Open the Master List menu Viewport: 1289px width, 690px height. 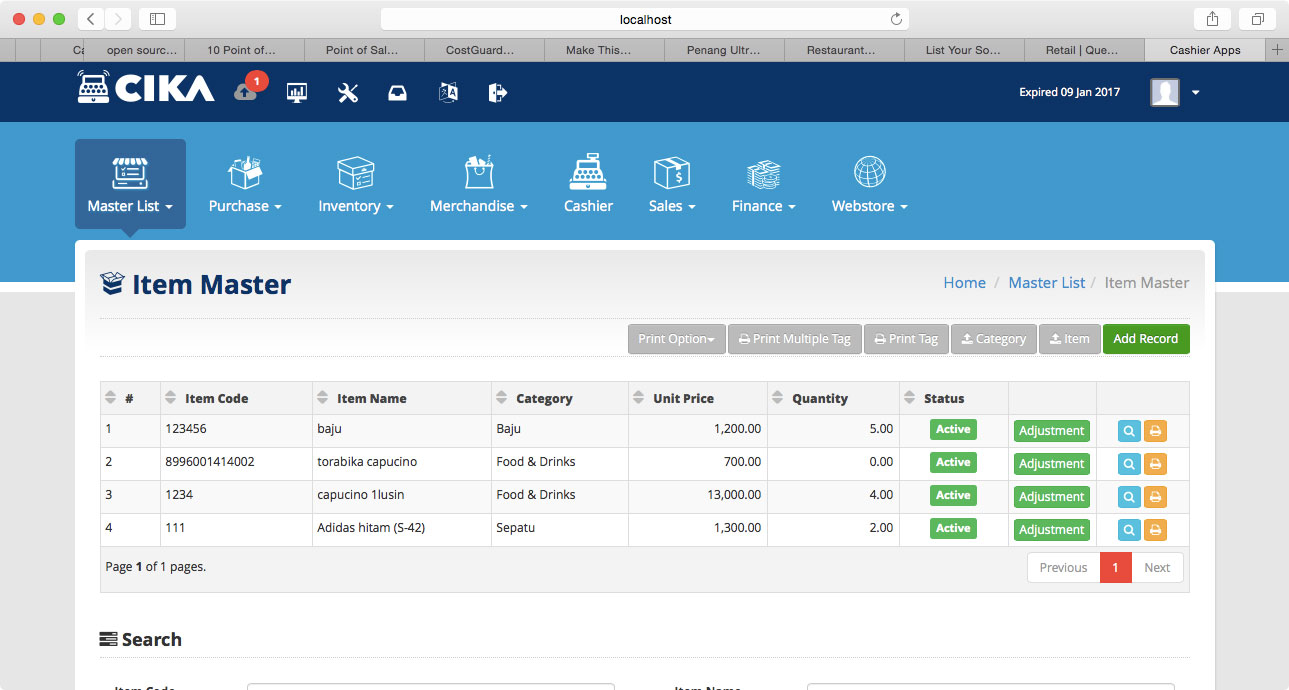(130, 185)
